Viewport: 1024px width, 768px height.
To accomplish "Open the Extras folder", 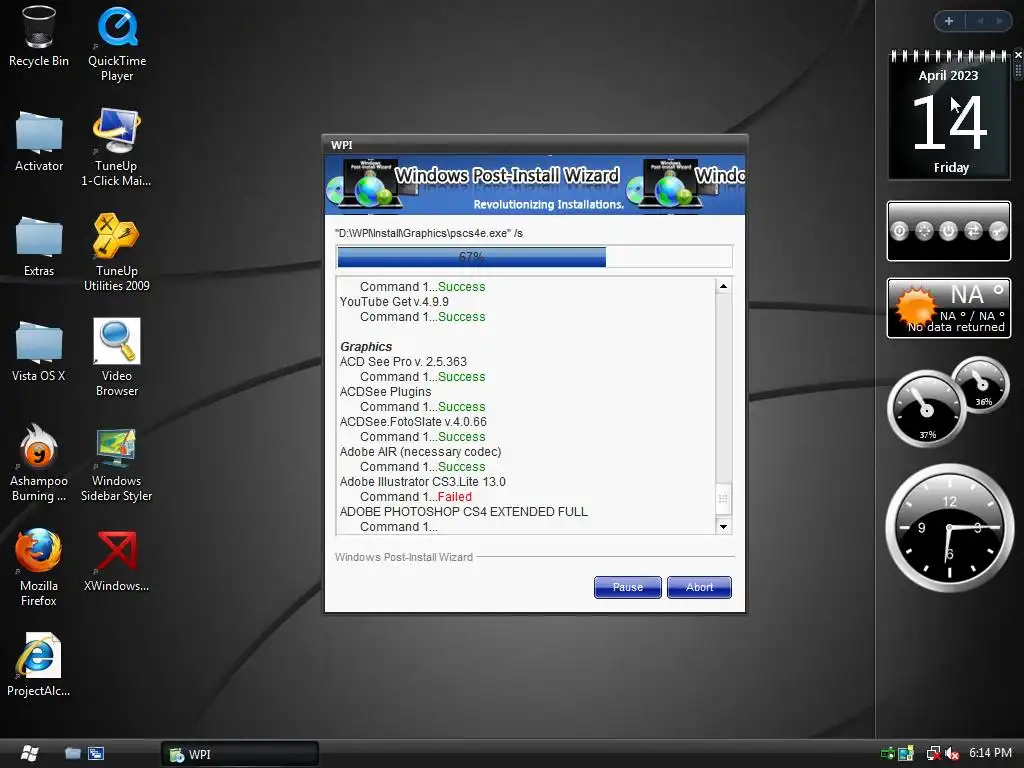I will (39, 246).
